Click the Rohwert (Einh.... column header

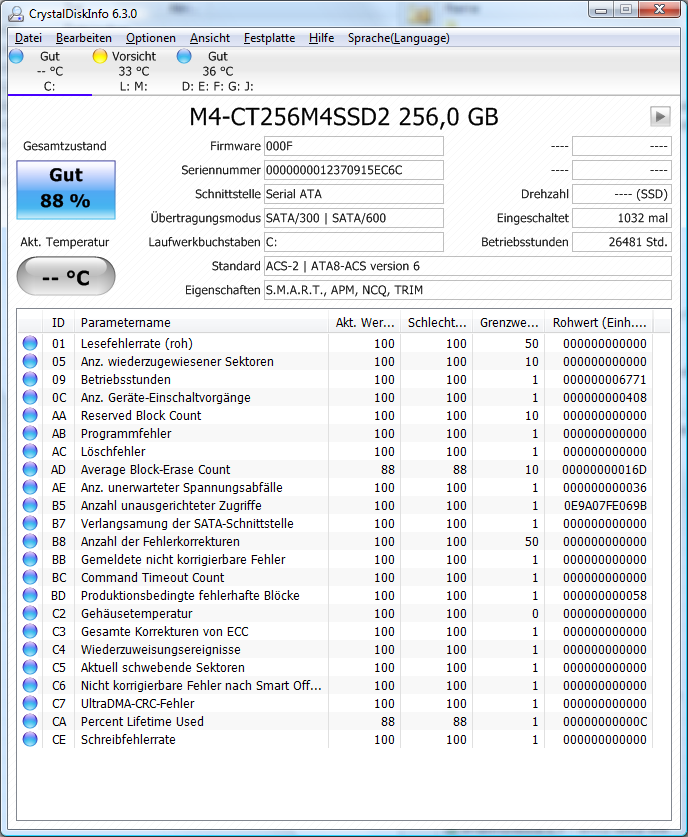599,322
